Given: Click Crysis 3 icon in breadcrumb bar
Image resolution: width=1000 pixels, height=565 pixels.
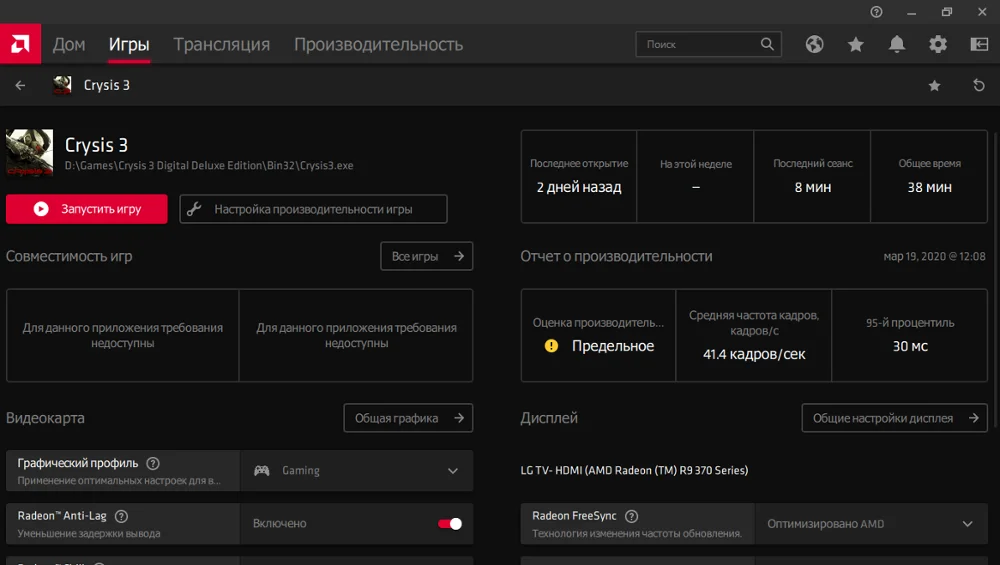Looking at the screenshot, I should 62,85.
